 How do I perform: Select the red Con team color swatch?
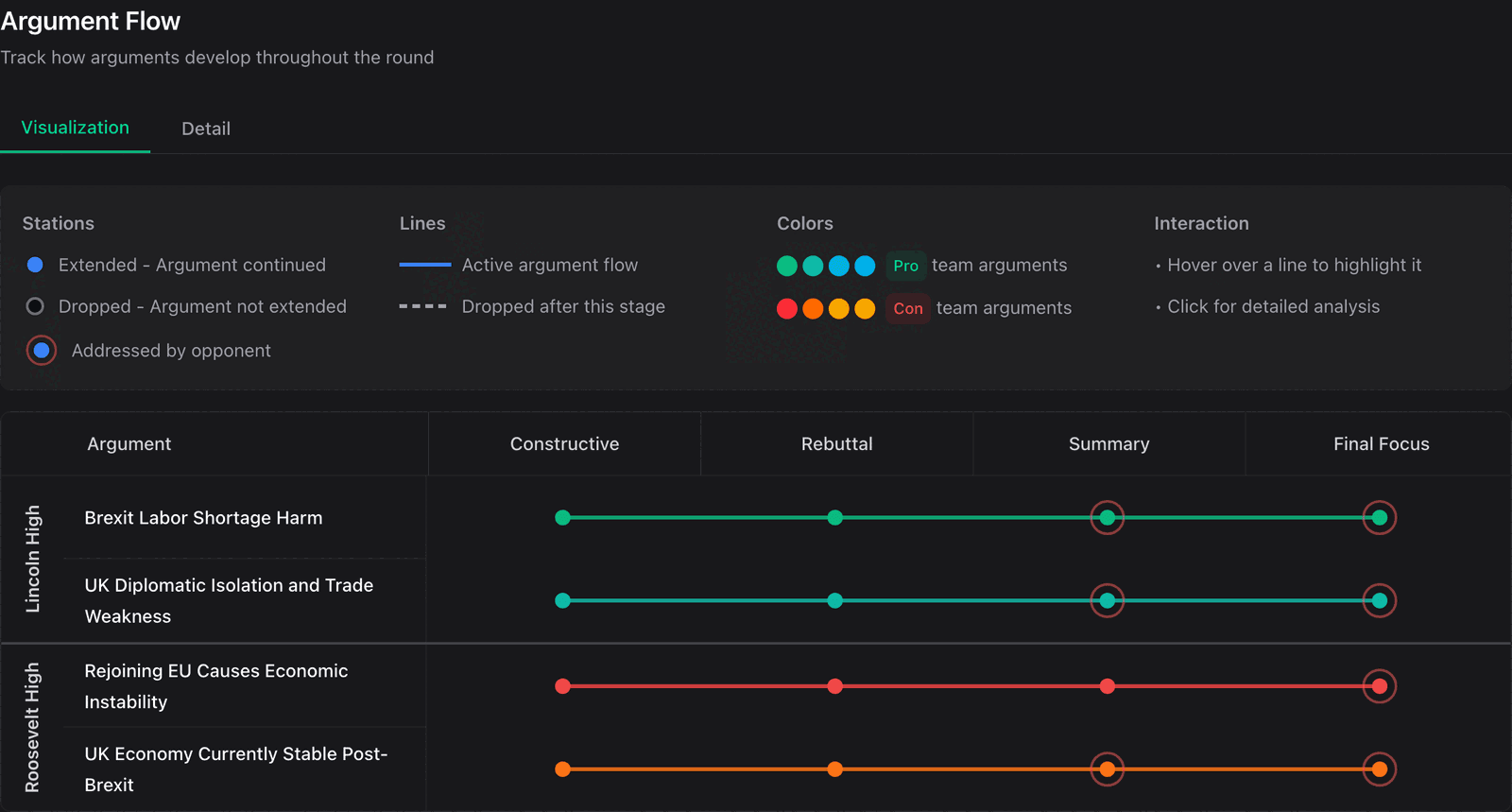(x=787, y=308)
